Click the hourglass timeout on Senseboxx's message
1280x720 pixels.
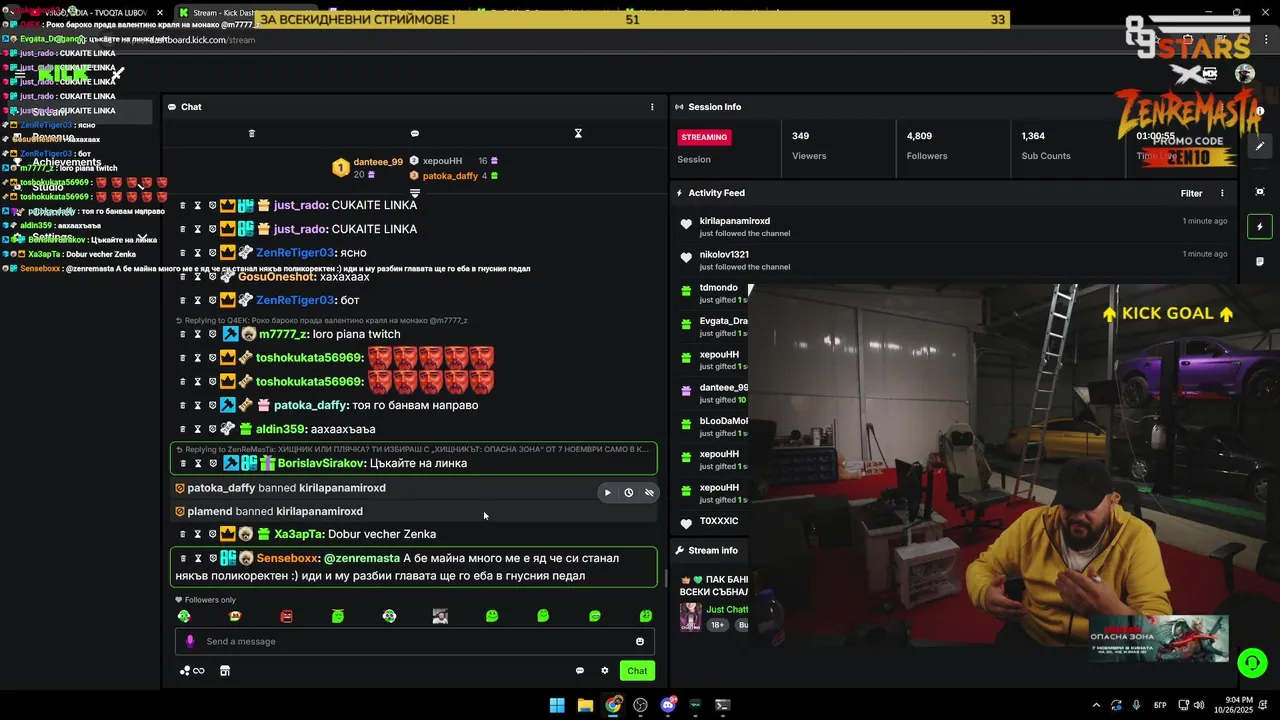coord(197,558)
